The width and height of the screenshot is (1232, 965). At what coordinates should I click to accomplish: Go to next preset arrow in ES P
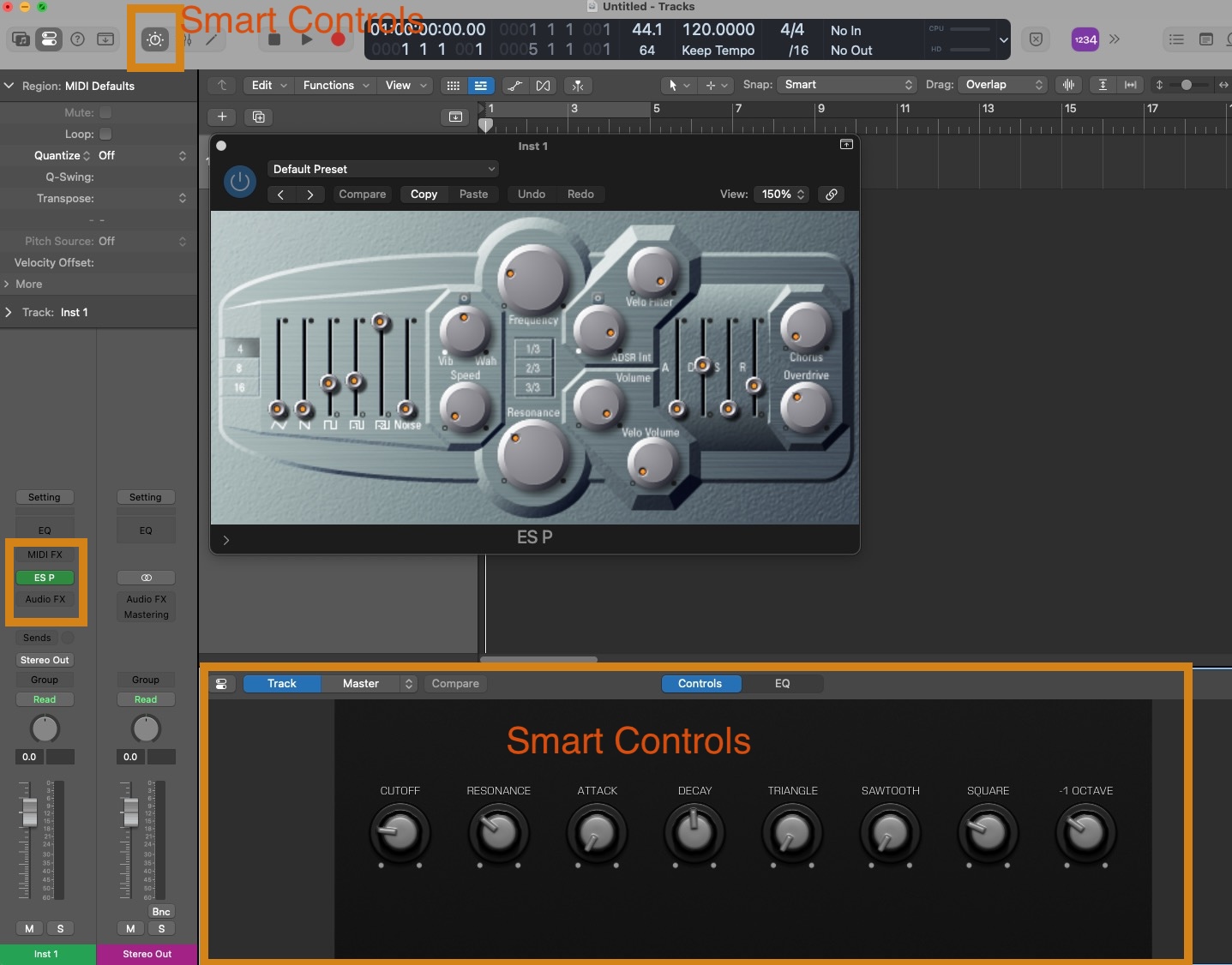[x=310, y=195]
